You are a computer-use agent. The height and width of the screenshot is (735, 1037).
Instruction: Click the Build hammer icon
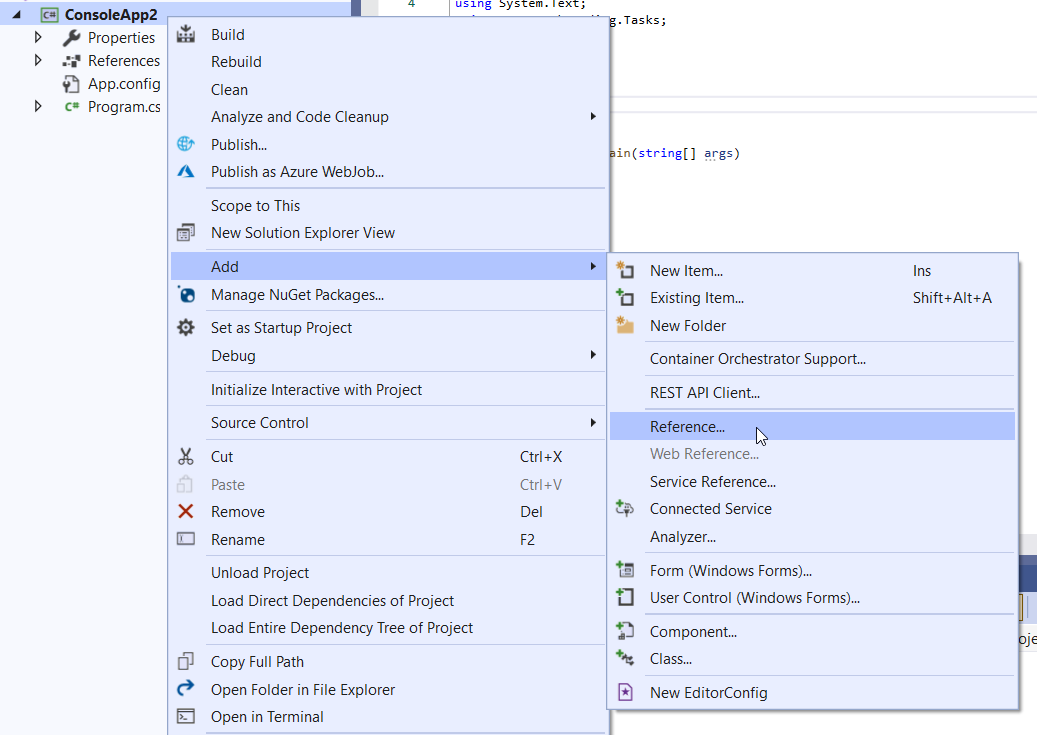point(185,34)
